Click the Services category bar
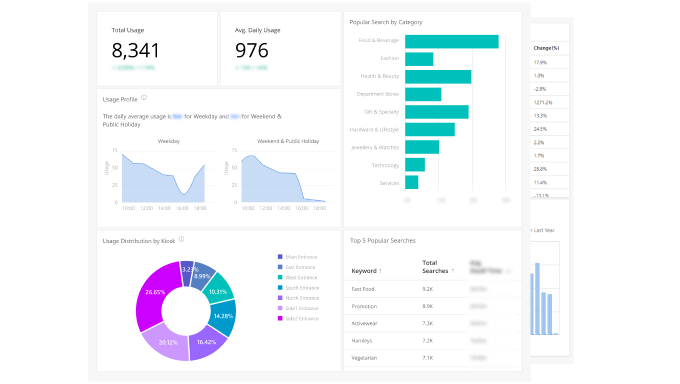 click(x=412, y=182)
